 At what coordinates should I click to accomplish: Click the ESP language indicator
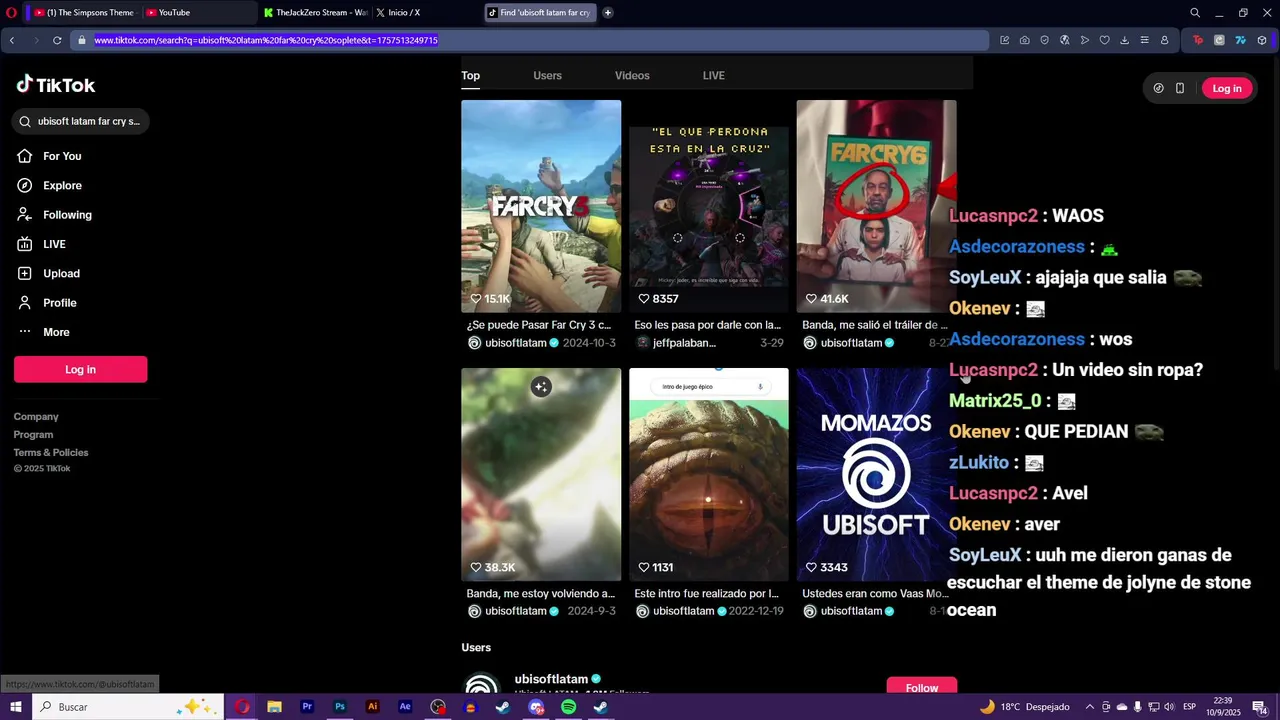(1190, 707)
